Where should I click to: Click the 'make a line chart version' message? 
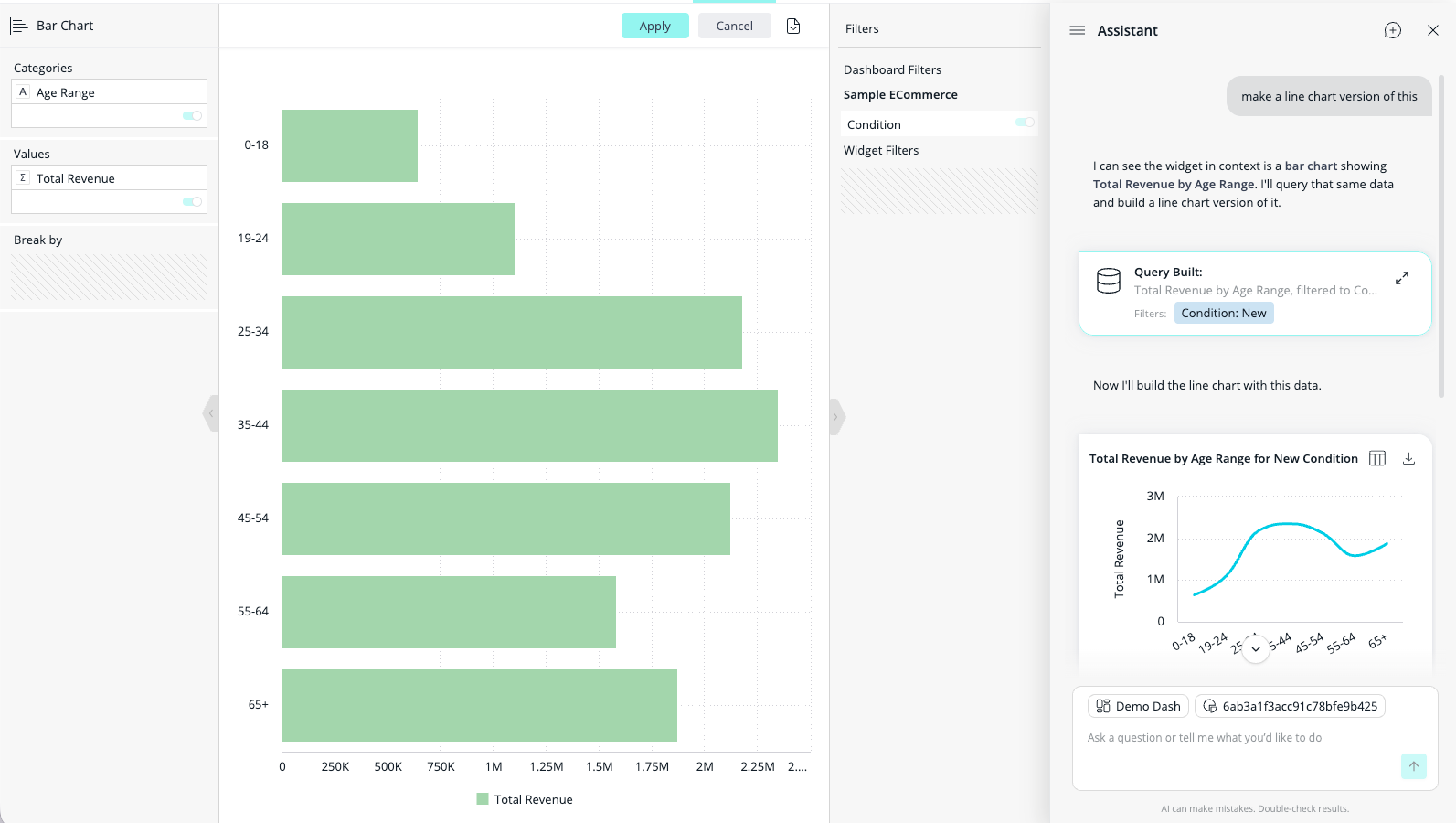[1329, 96]
